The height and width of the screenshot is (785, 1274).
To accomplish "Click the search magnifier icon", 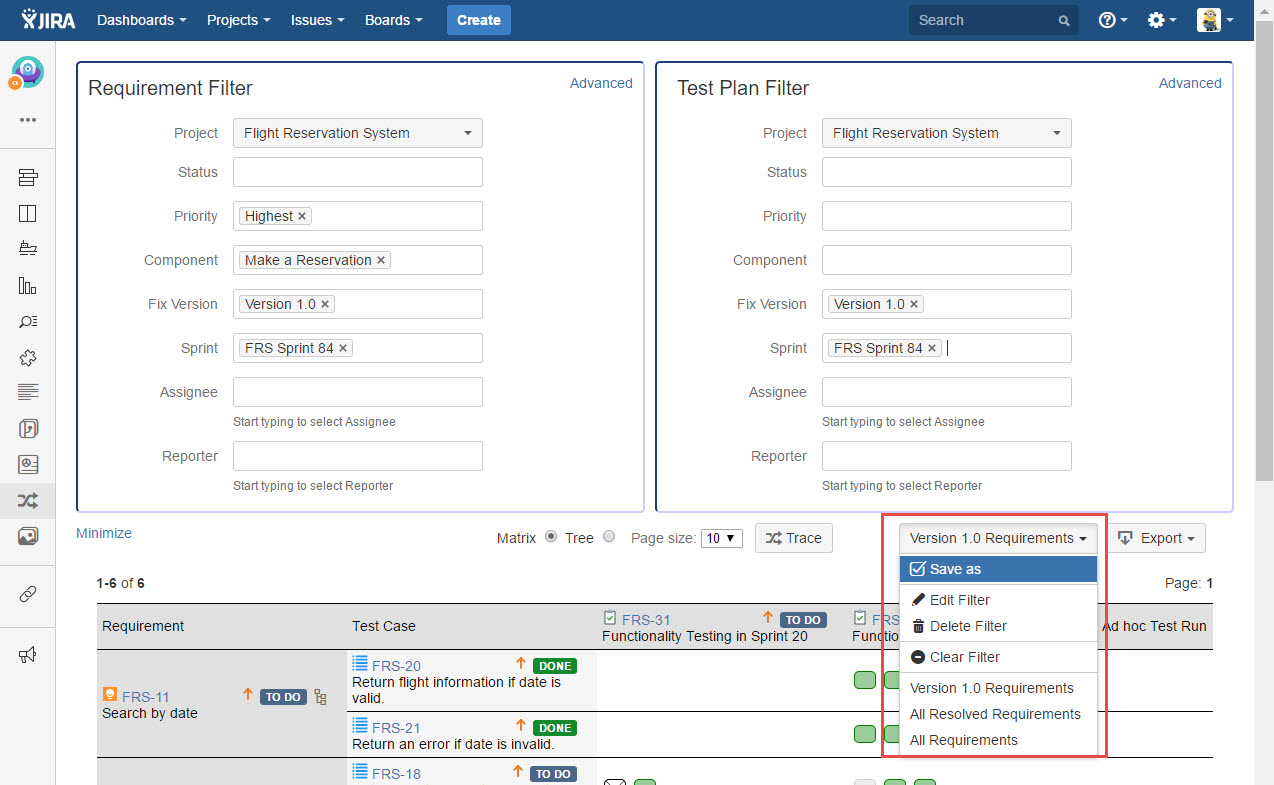I will click(x=1064, y=20).
